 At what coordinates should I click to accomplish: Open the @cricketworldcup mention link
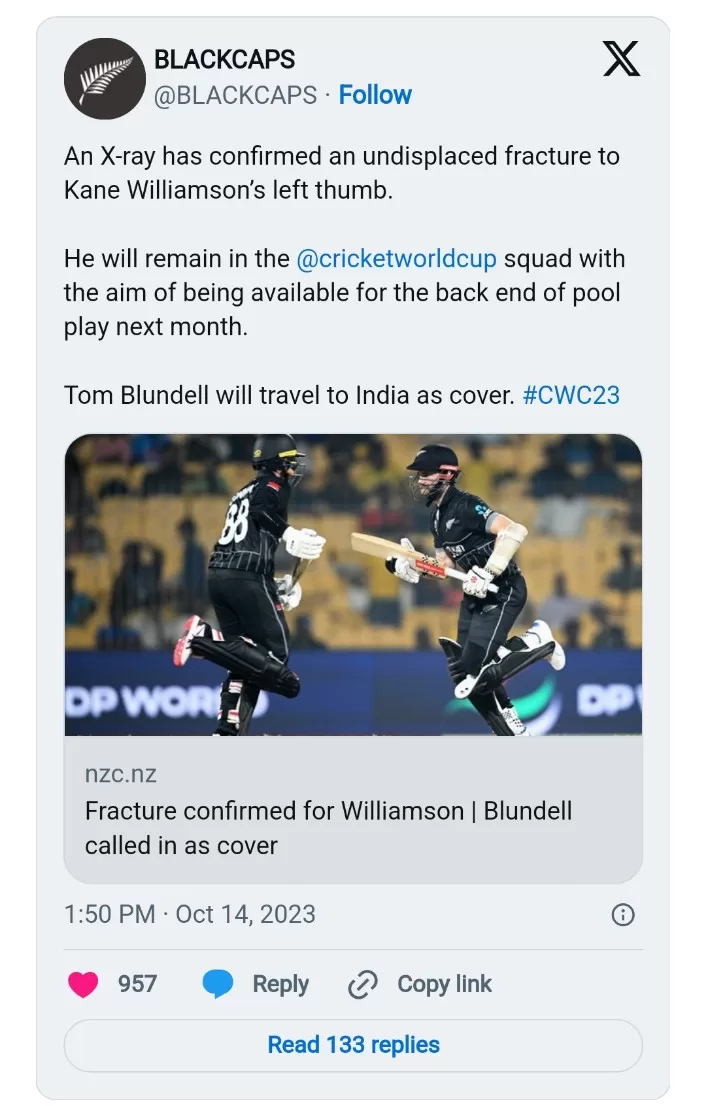coord(396,258)
